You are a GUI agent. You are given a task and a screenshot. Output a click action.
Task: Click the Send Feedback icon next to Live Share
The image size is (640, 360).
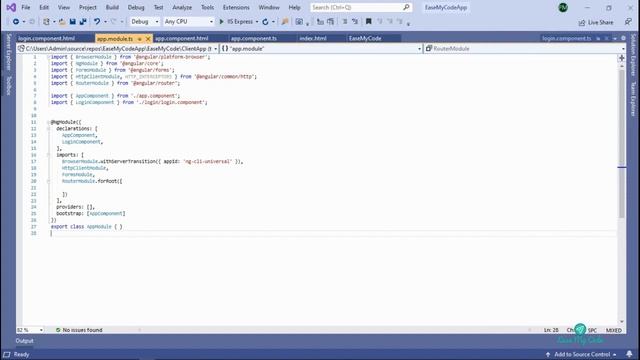(x=628, y=22)
